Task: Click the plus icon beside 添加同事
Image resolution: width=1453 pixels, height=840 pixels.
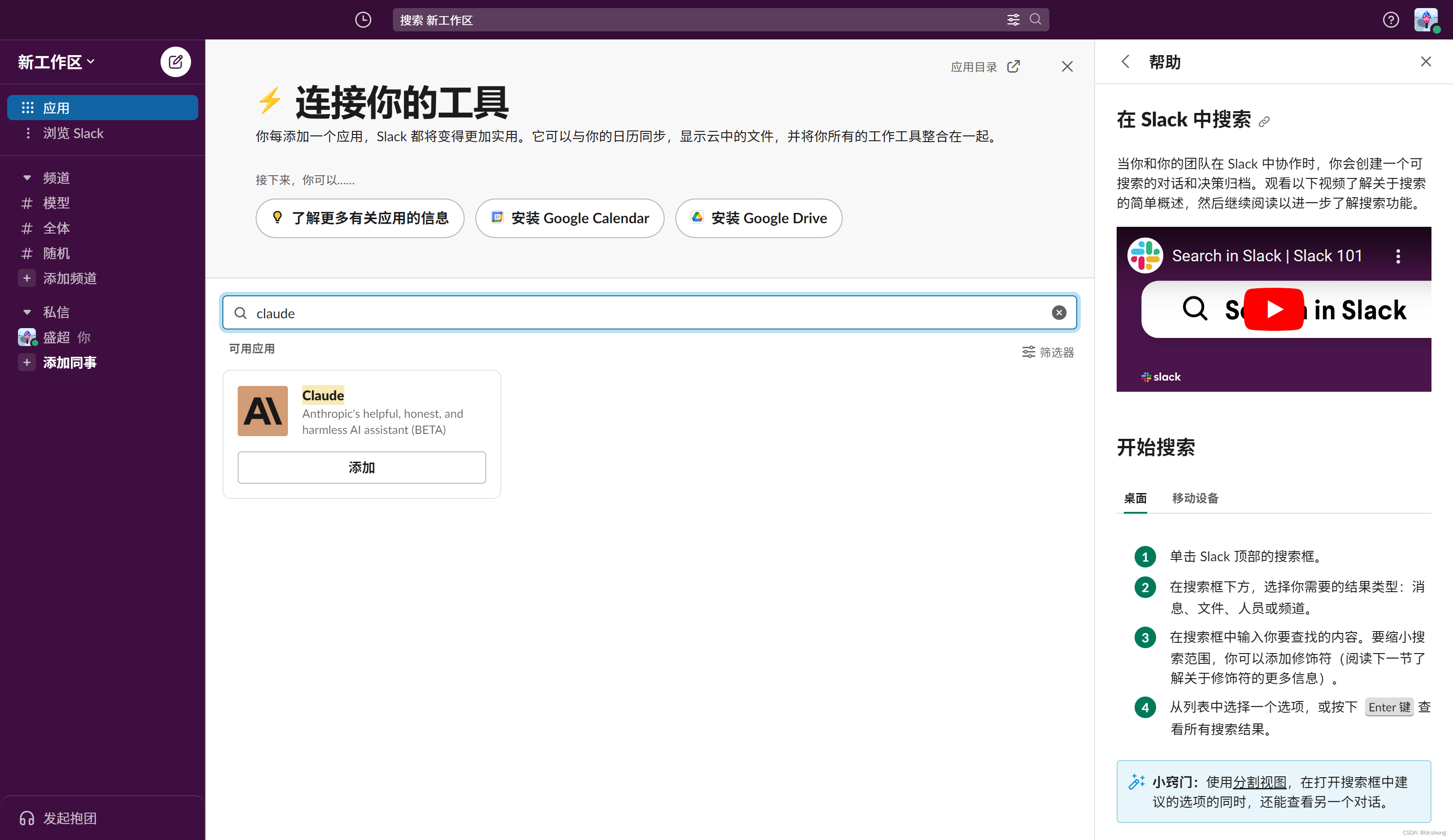Action: (26, 362)
